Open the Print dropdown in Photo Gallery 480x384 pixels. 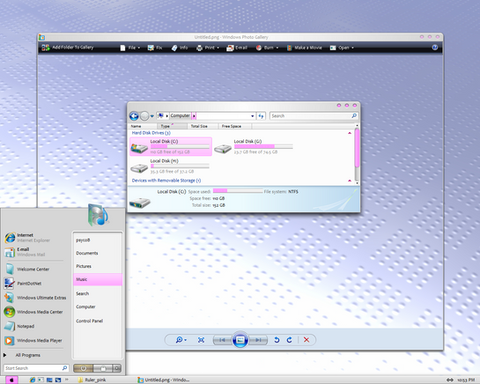(208, 48)
